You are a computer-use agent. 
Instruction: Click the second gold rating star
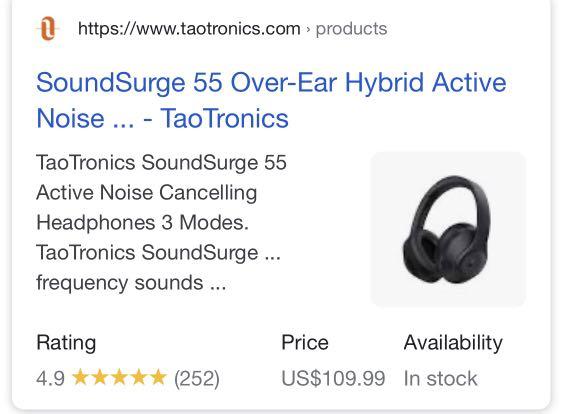tap(100, 377)
